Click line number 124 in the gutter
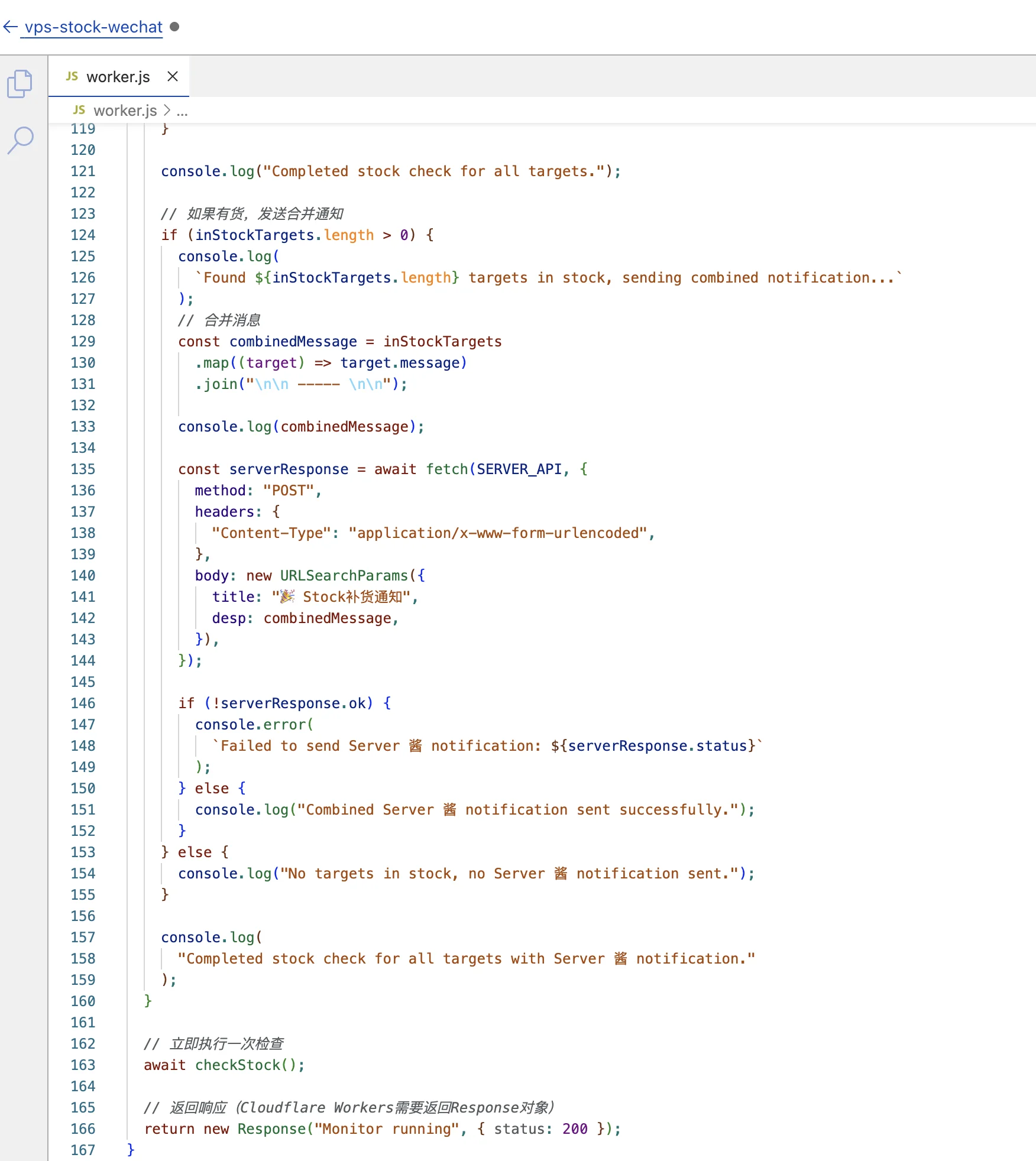This screenshot has width=1036, height=1161. coord(83,235)
